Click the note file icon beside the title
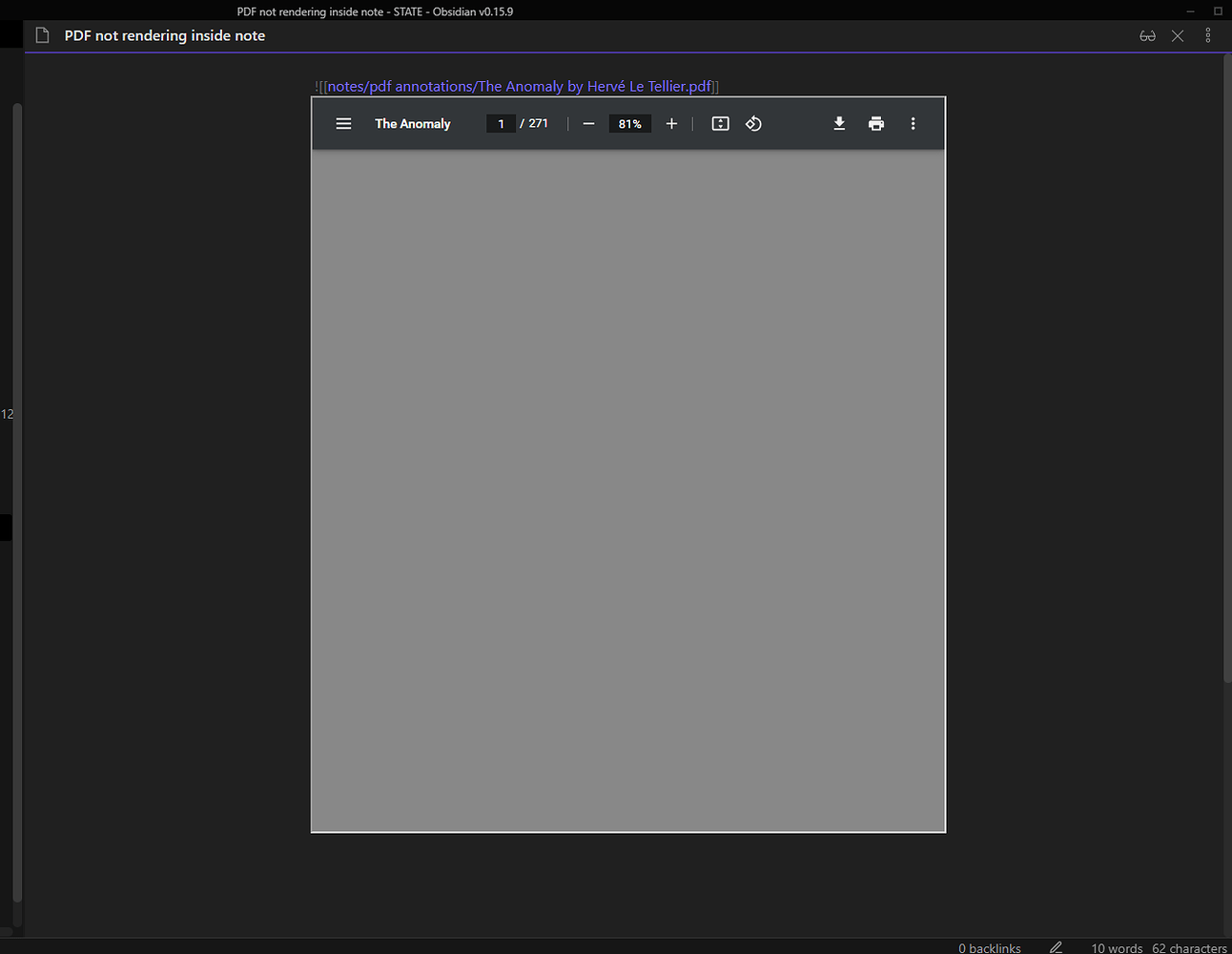The width and height of the screenshot is (1232, 954). click(x=42, y=34)
